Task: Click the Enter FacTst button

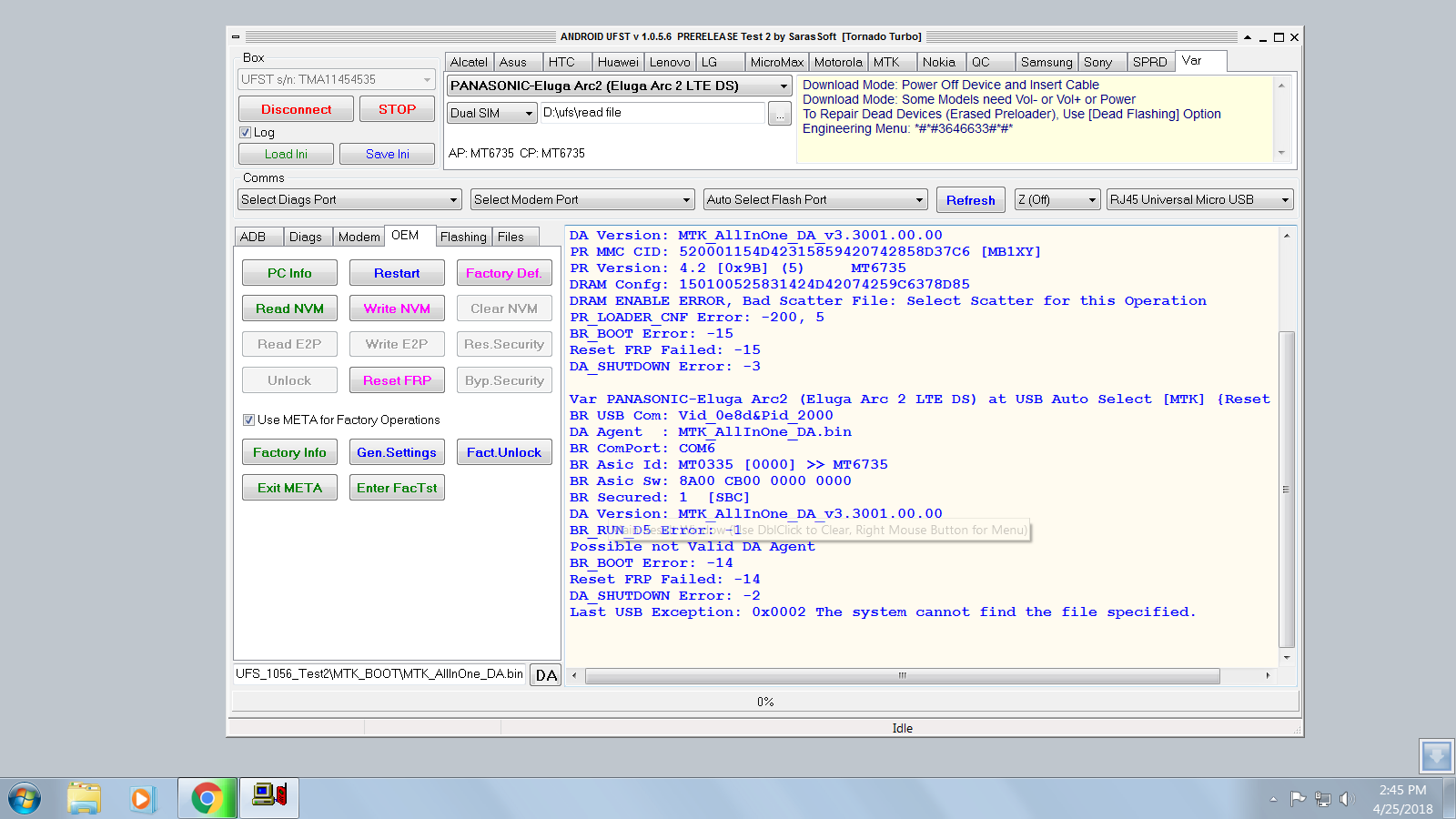Action: (x=397, y=488)
